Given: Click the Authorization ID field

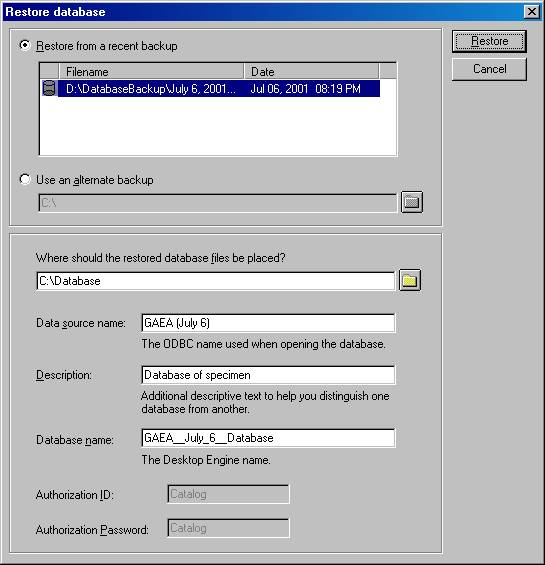Looking at the screenshot, I should point(228,494).
